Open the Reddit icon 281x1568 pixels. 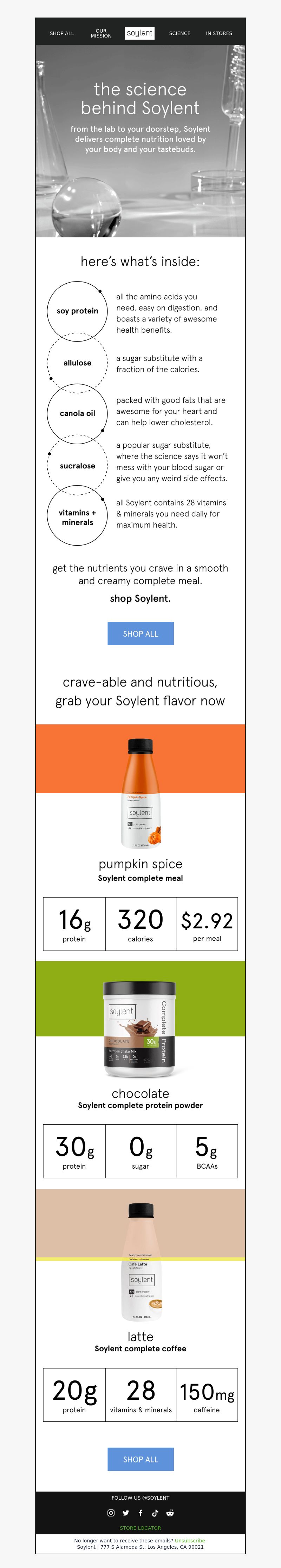170,1513
